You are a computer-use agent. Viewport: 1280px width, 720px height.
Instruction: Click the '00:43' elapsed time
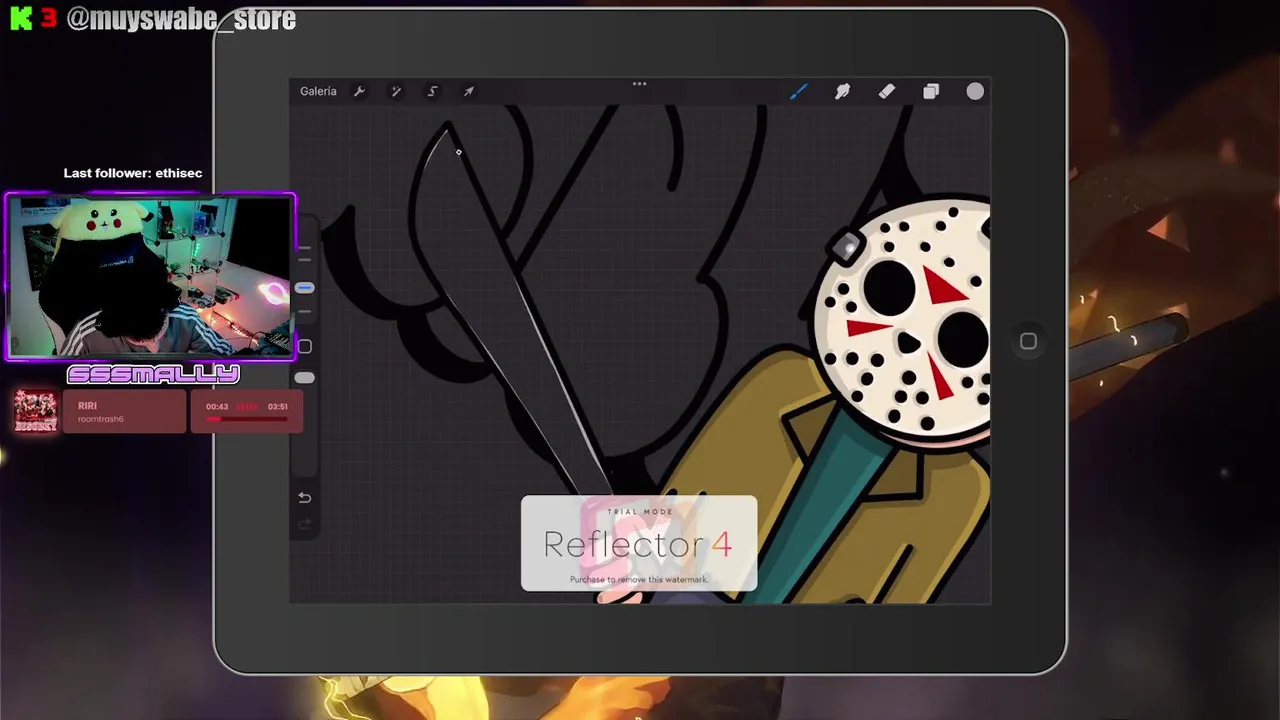[217, 407]
